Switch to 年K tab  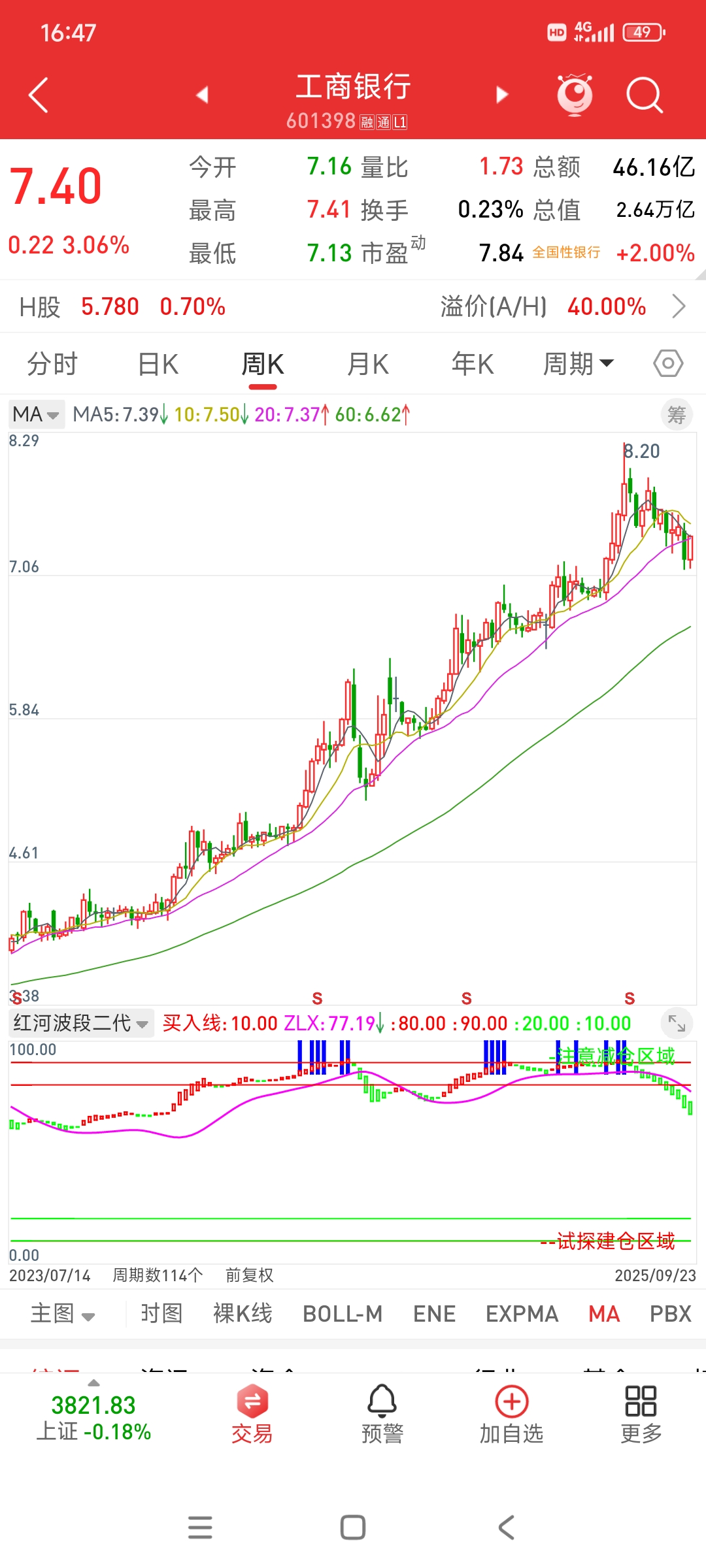coord(473,364)
